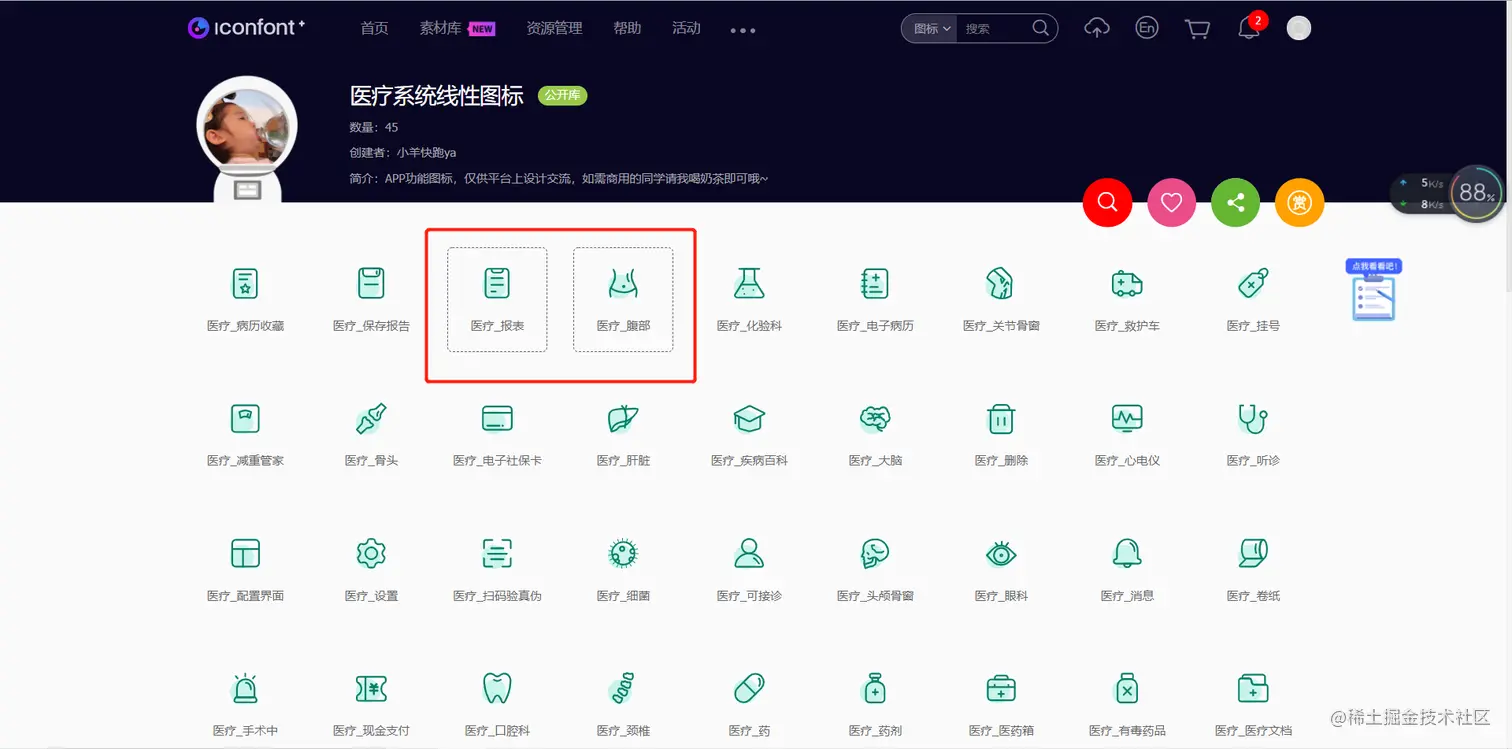Image resolution: width=1512 pixels, height=749 pixels.
Task: Select the 医疗_化验科 flask icon
Action: coord(749,284)
